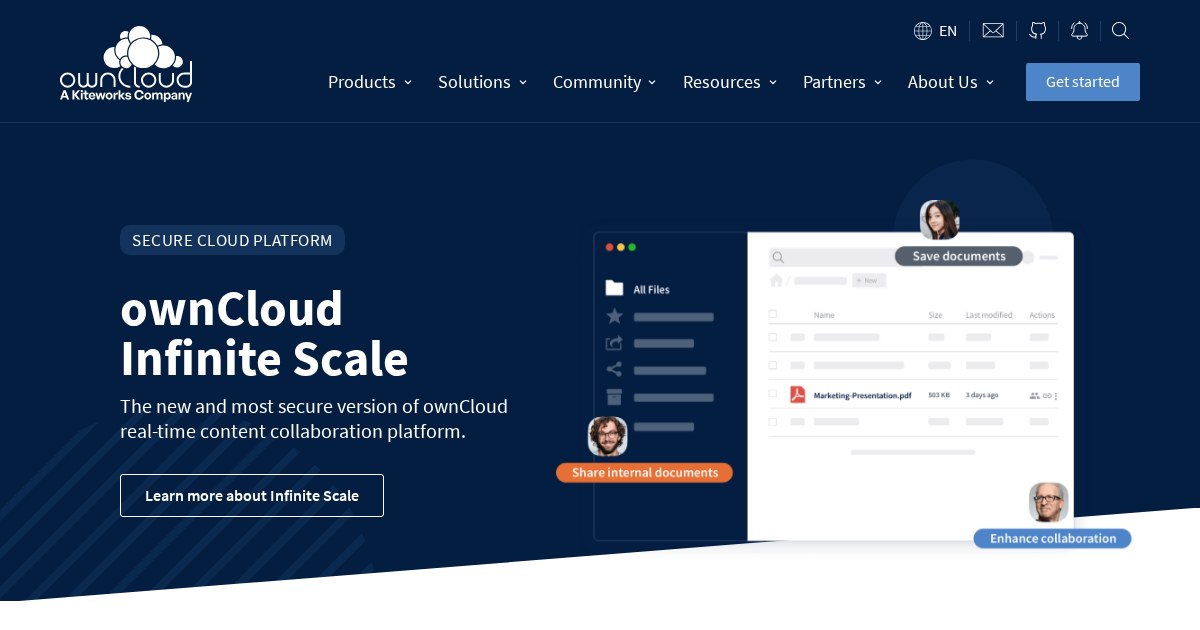This screenshot has width=1200, height=630.
Task: Click the PDF icon beside Marketing-Presentation.pdf
Action: [x=797, y=394]
